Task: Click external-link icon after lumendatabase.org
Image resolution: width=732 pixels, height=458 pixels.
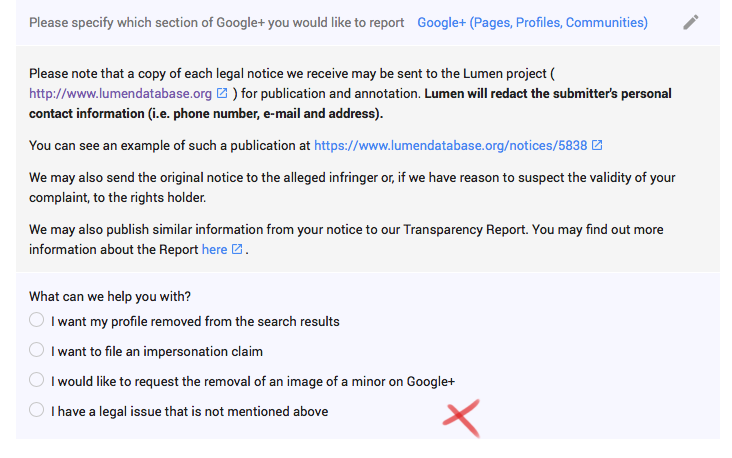Action: 222,93
